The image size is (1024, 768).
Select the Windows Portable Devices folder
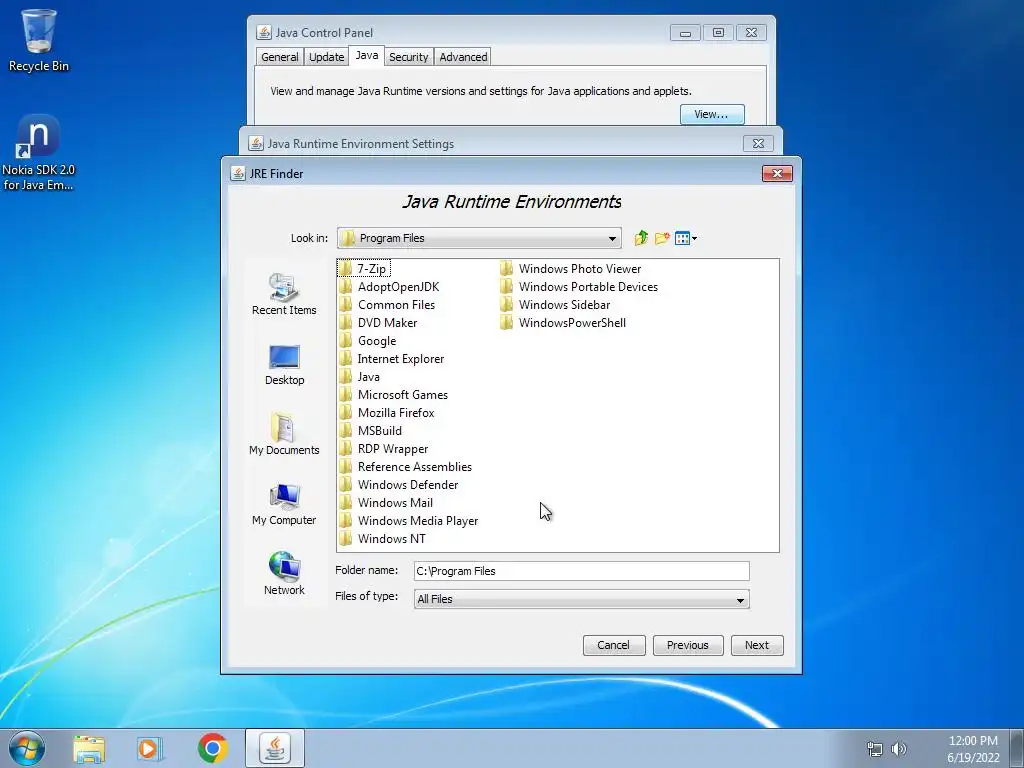point(579,287)
